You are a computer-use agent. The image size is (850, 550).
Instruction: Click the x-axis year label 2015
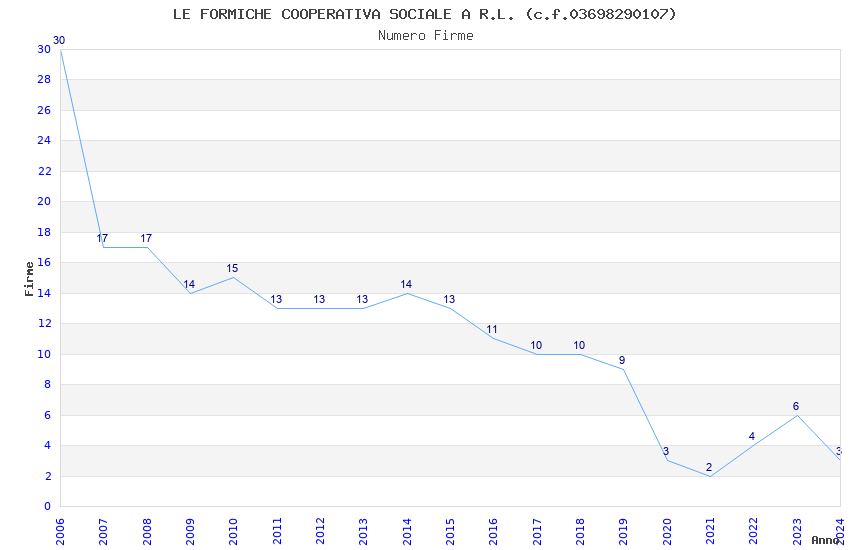coord(450,531)
